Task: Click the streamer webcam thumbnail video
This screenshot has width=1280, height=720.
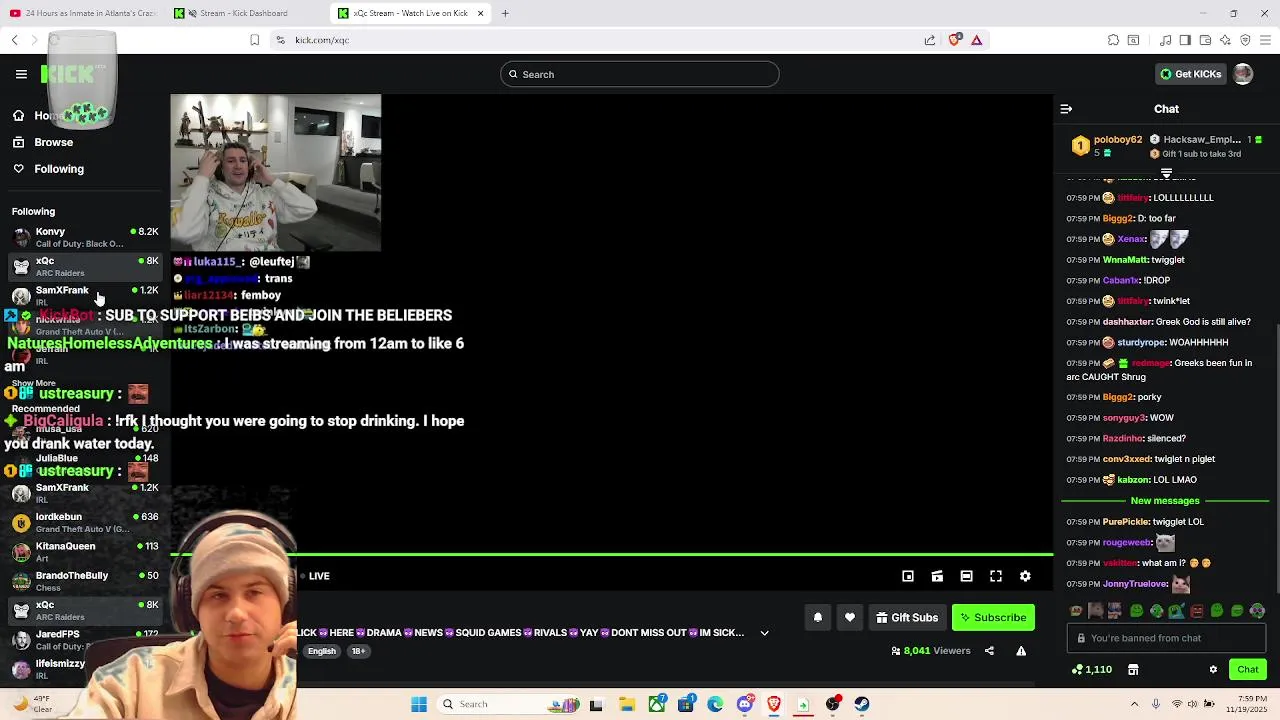Action: (275, 172)
